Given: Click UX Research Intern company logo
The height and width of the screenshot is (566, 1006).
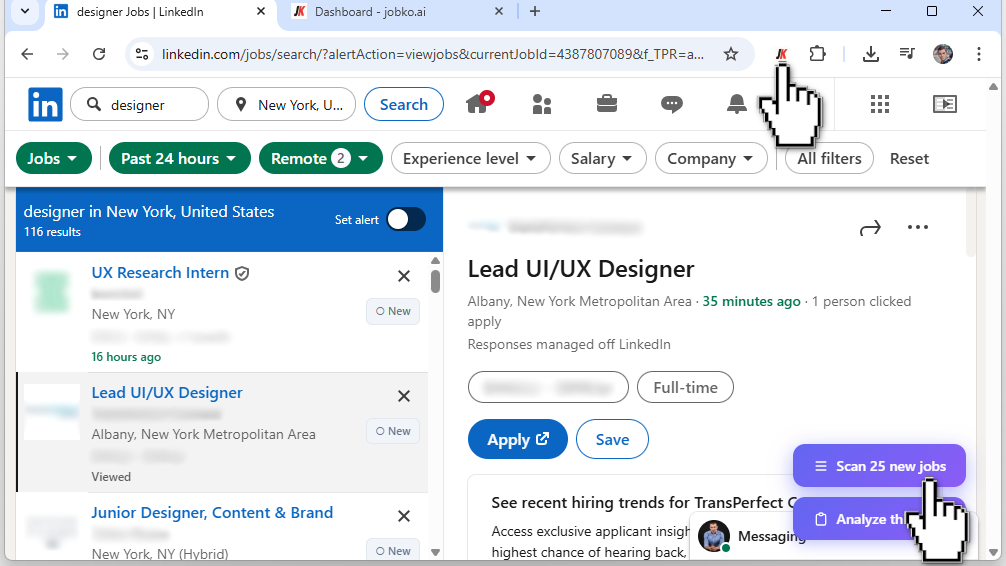Looking at the screenshot, I should pyautogui.click(x=52, y=292).
